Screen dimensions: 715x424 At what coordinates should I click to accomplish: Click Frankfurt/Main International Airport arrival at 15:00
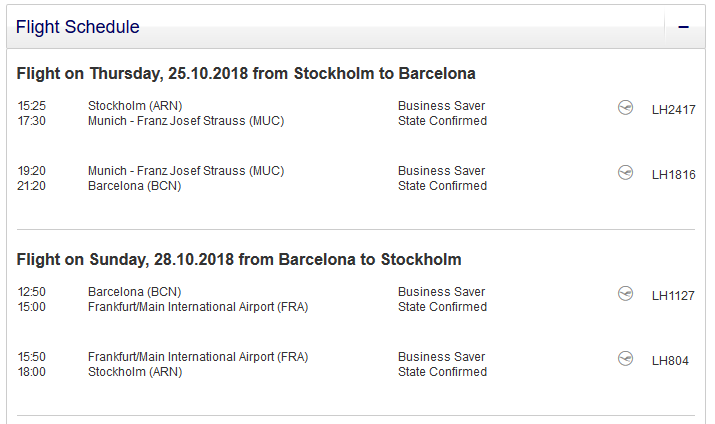[198, 307]
